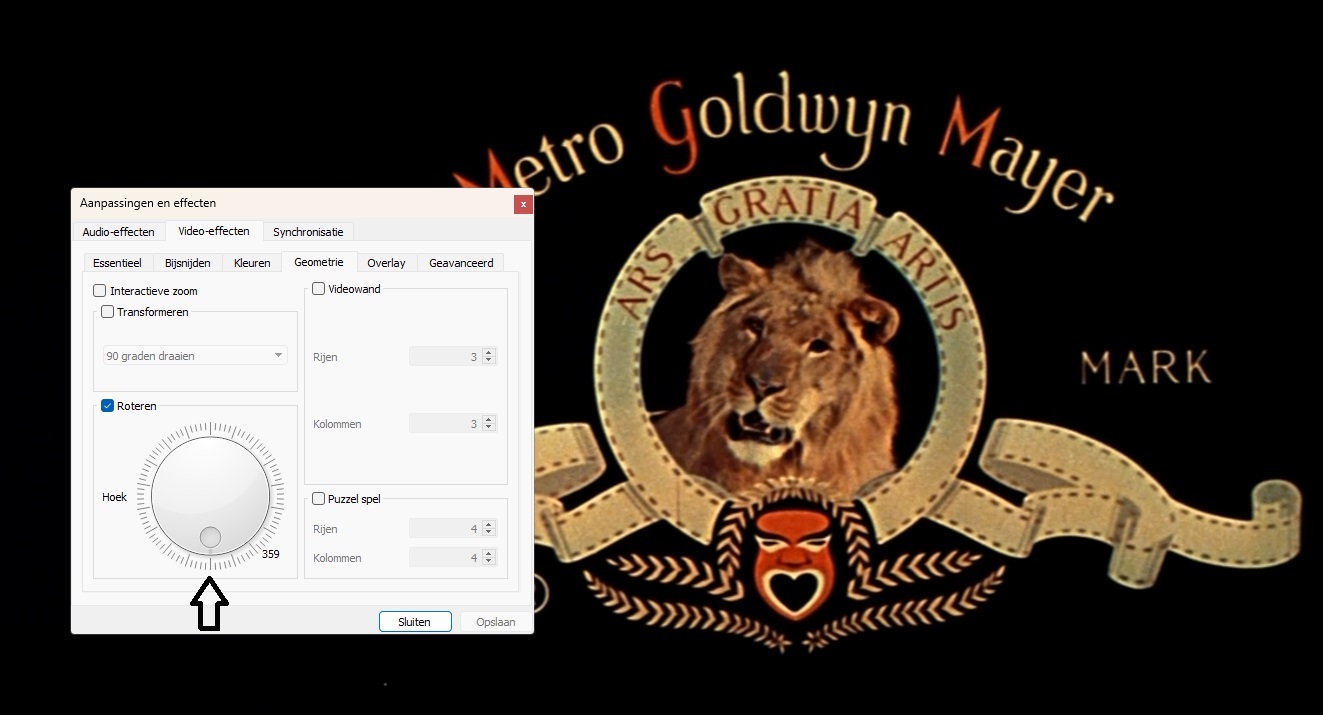
Task: Enable the Videowand checkbox
Action: (319, 289)
